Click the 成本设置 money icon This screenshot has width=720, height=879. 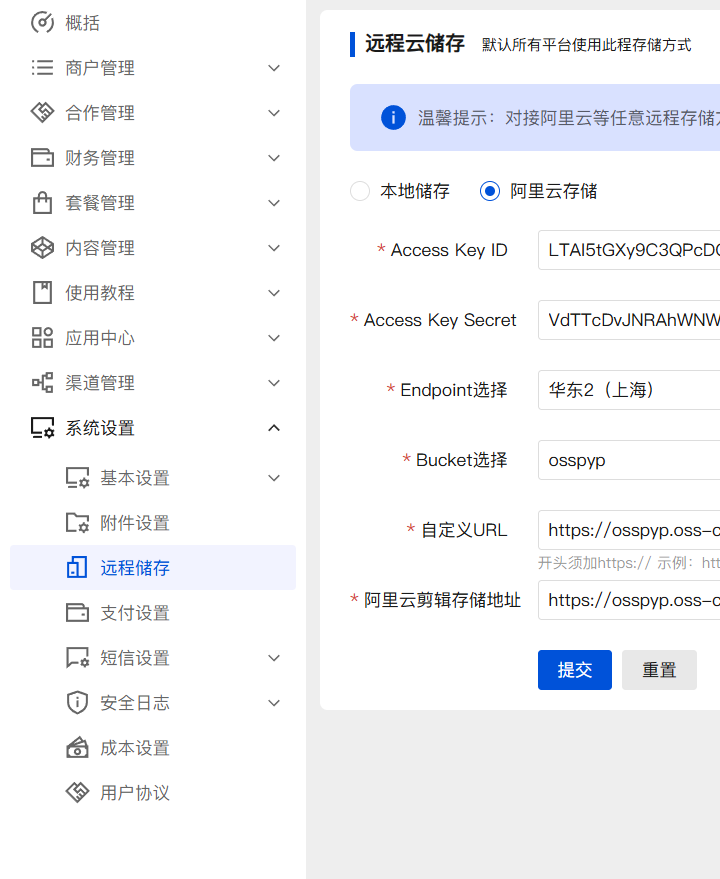[x=77, y=748]
